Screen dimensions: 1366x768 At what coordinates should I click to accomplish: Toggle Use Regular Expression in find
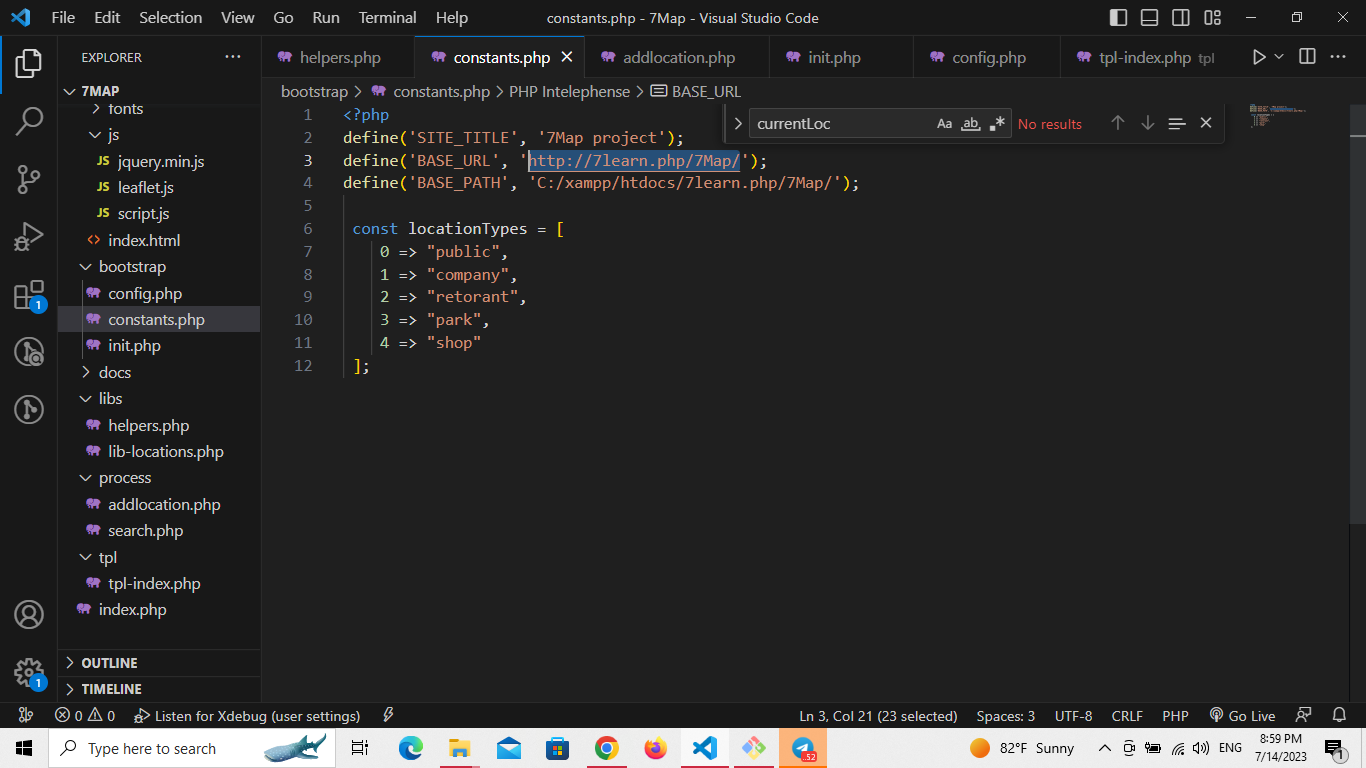(x=997, y=123)
